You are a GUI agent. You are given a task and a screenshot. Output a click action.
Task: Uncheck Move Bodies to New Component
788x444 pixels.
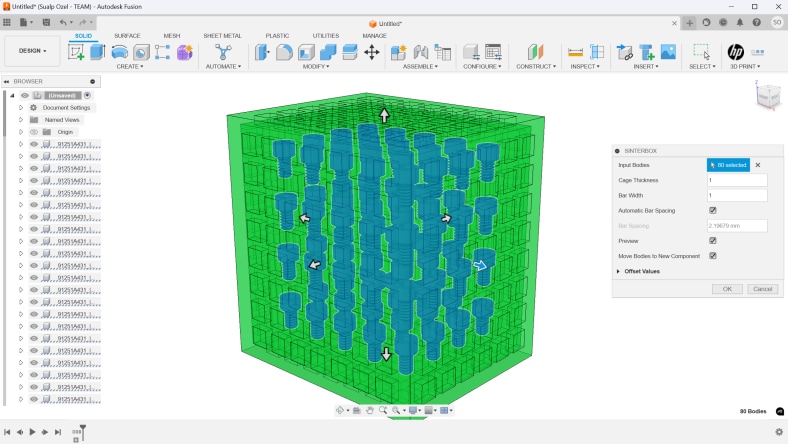click(713, 255)
